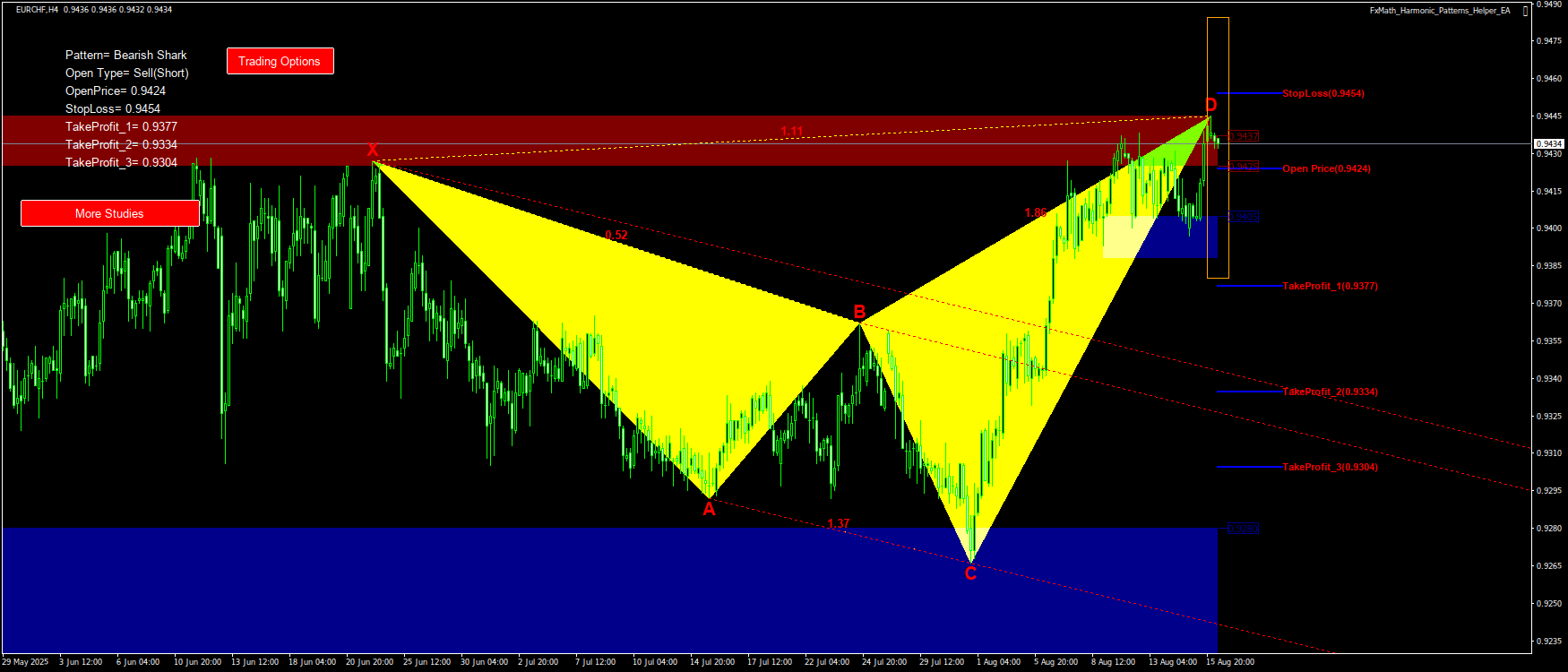Click the TakeProfit_3(0.9304) level label
The height and width of the screenshot is (672, 1568).
[x=1330, y=467]
